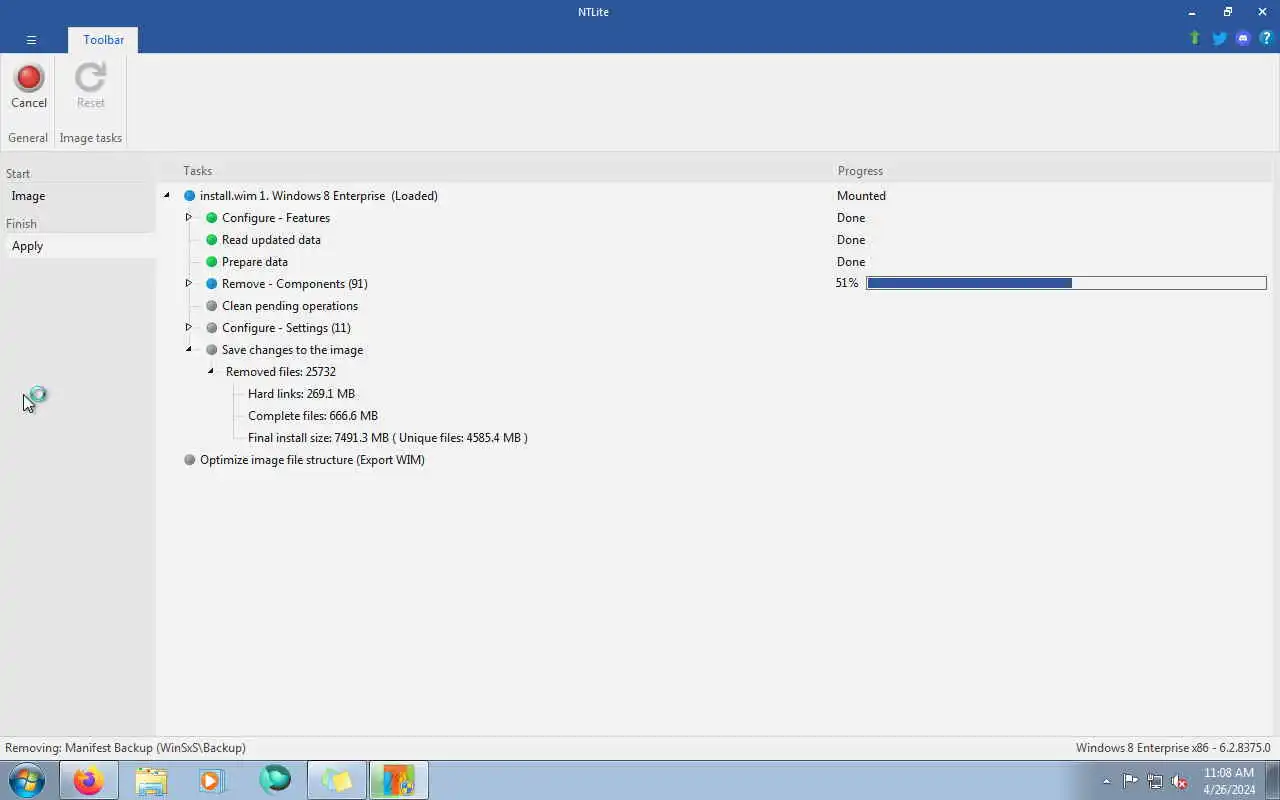Click Done status for Configure - Features
The image size is (1280, 800).
pos(851,218)
